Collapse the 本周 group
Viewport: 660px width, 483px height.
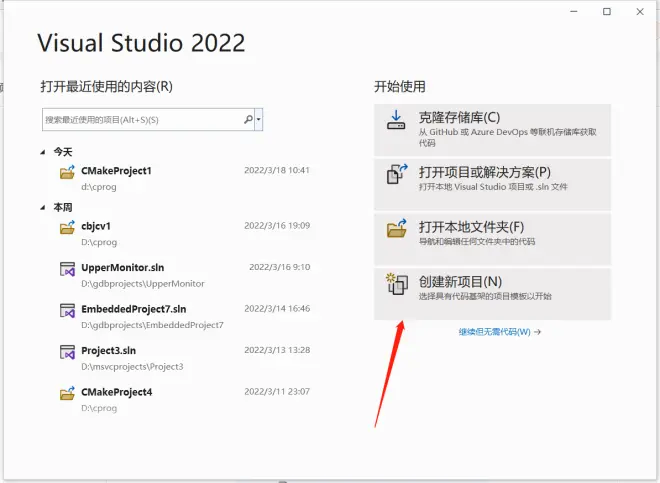(43, 208)
